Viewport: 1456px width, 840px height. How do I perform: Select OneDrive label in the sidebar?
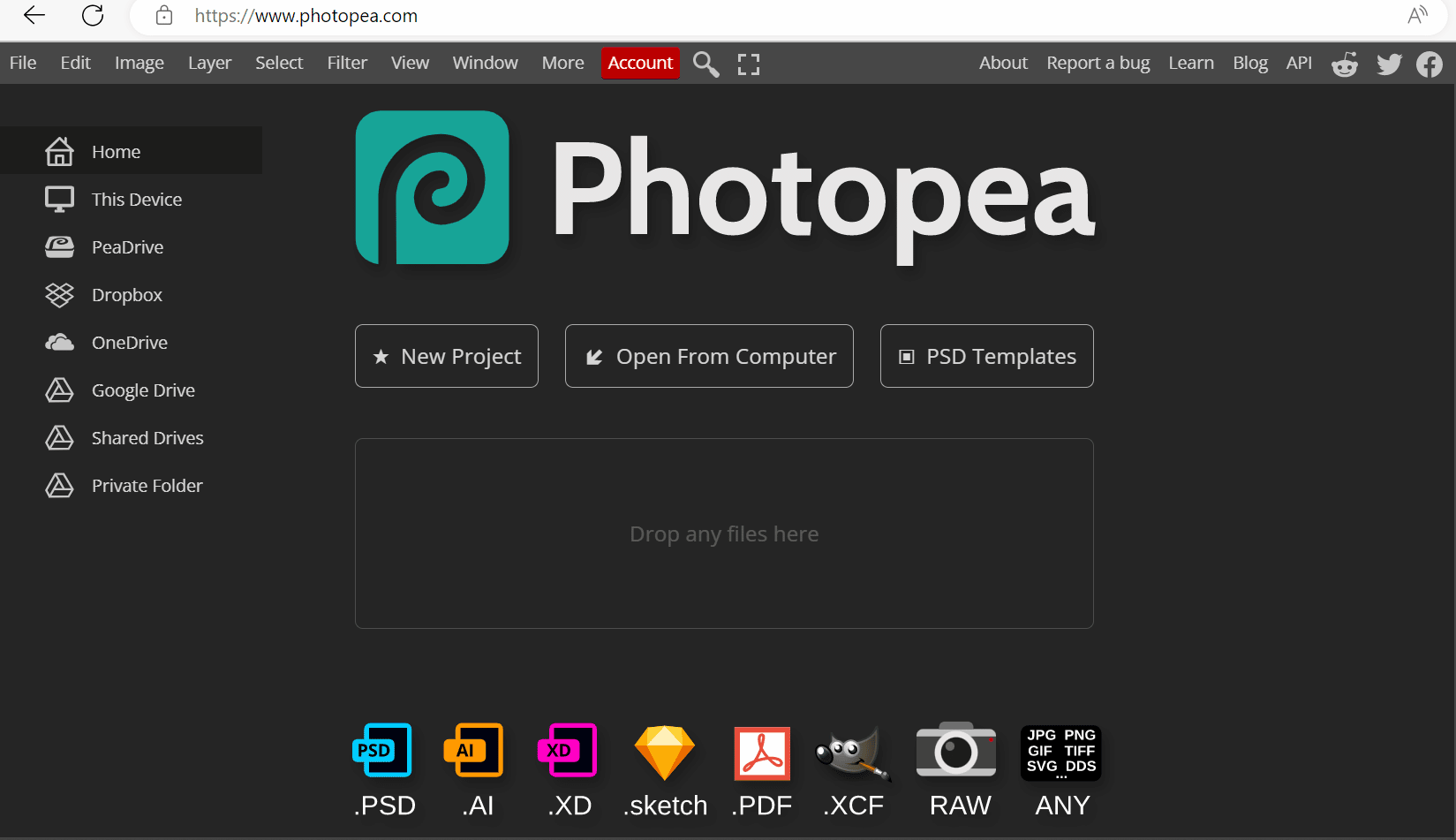[x=130, y=343]
